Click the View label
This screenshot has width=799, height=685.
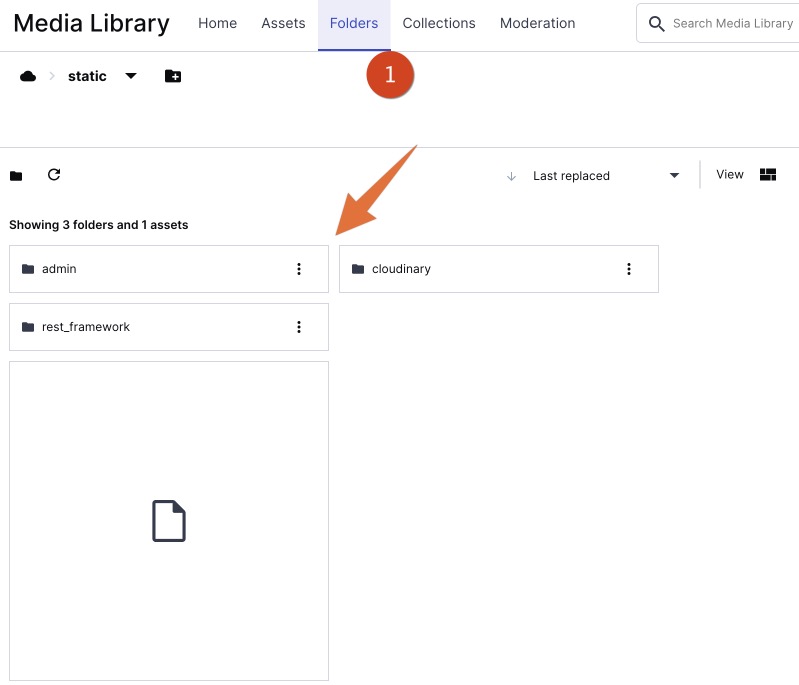730,175
